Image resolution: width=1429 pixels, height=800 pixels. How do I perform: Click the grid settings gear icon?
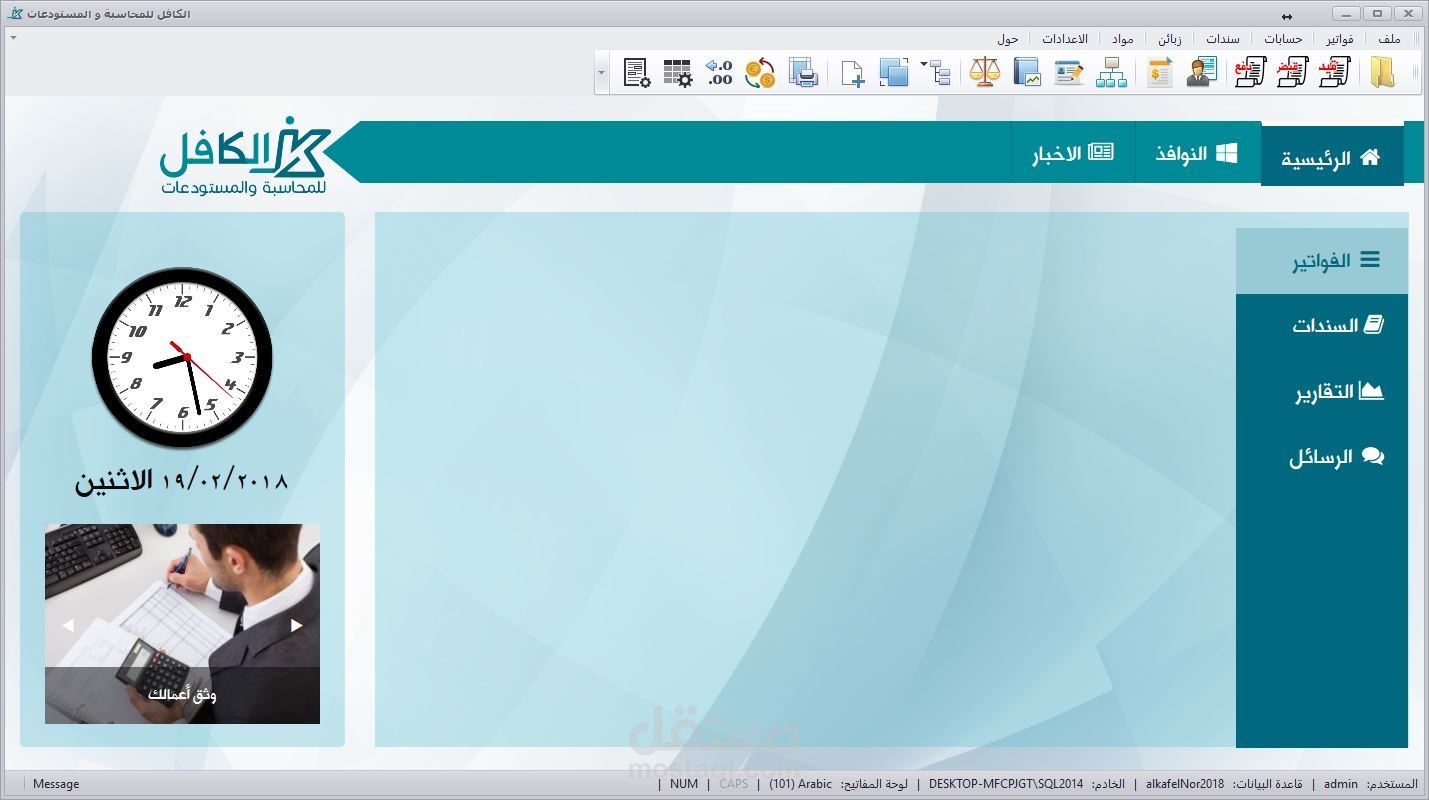(677, 72)
